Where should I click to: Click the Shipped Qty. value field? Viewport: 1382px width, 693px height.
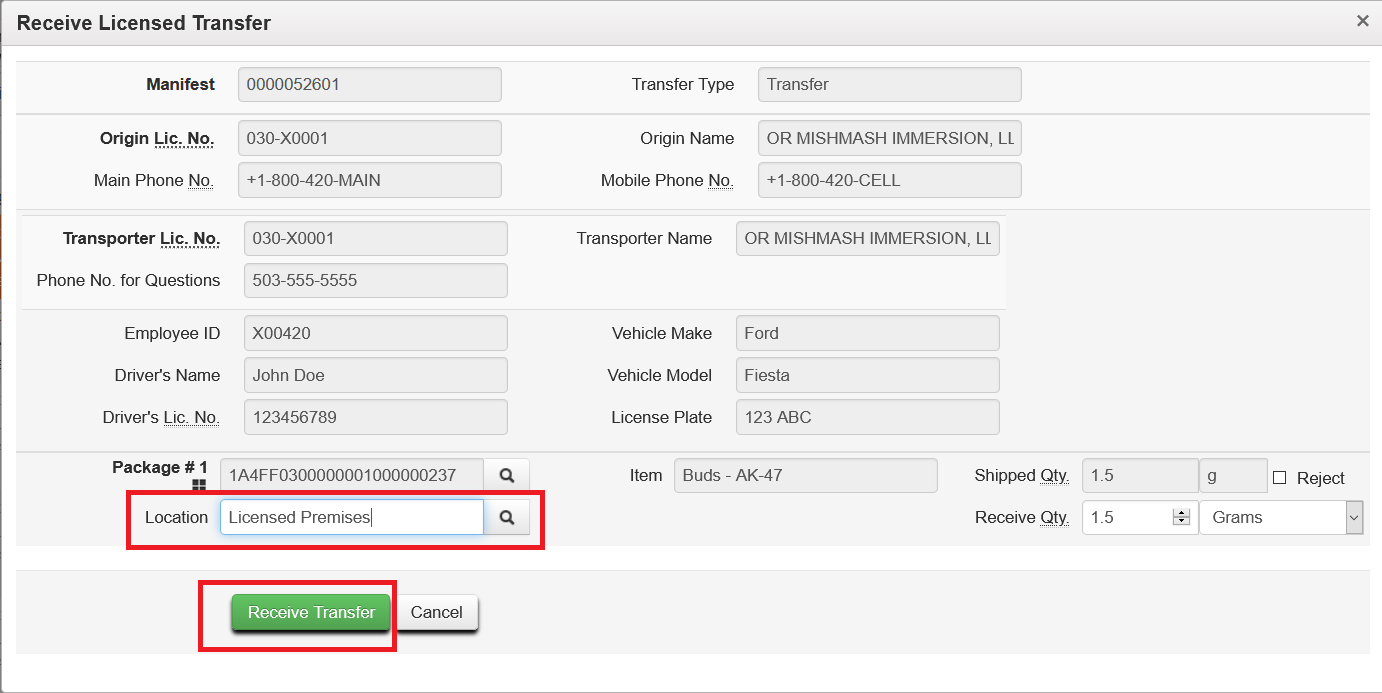(1140, 475)
